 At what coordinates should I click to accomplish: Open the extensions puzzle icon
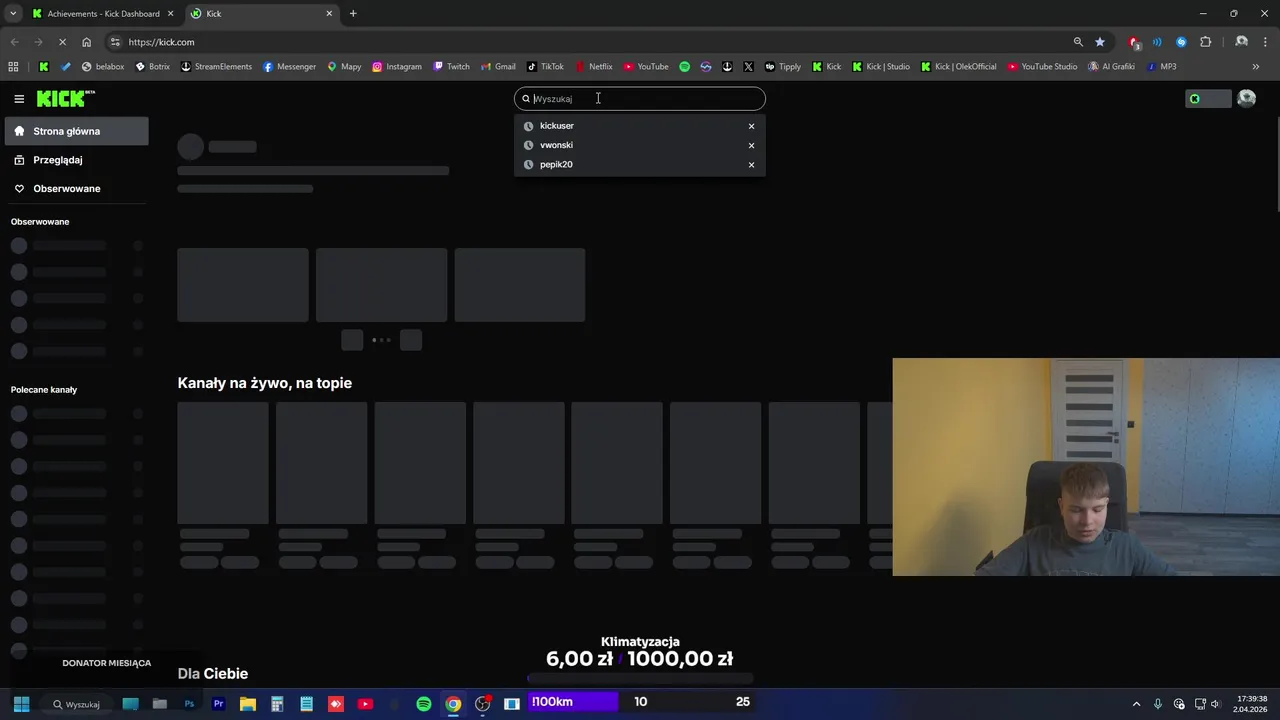coord(1205,42)
